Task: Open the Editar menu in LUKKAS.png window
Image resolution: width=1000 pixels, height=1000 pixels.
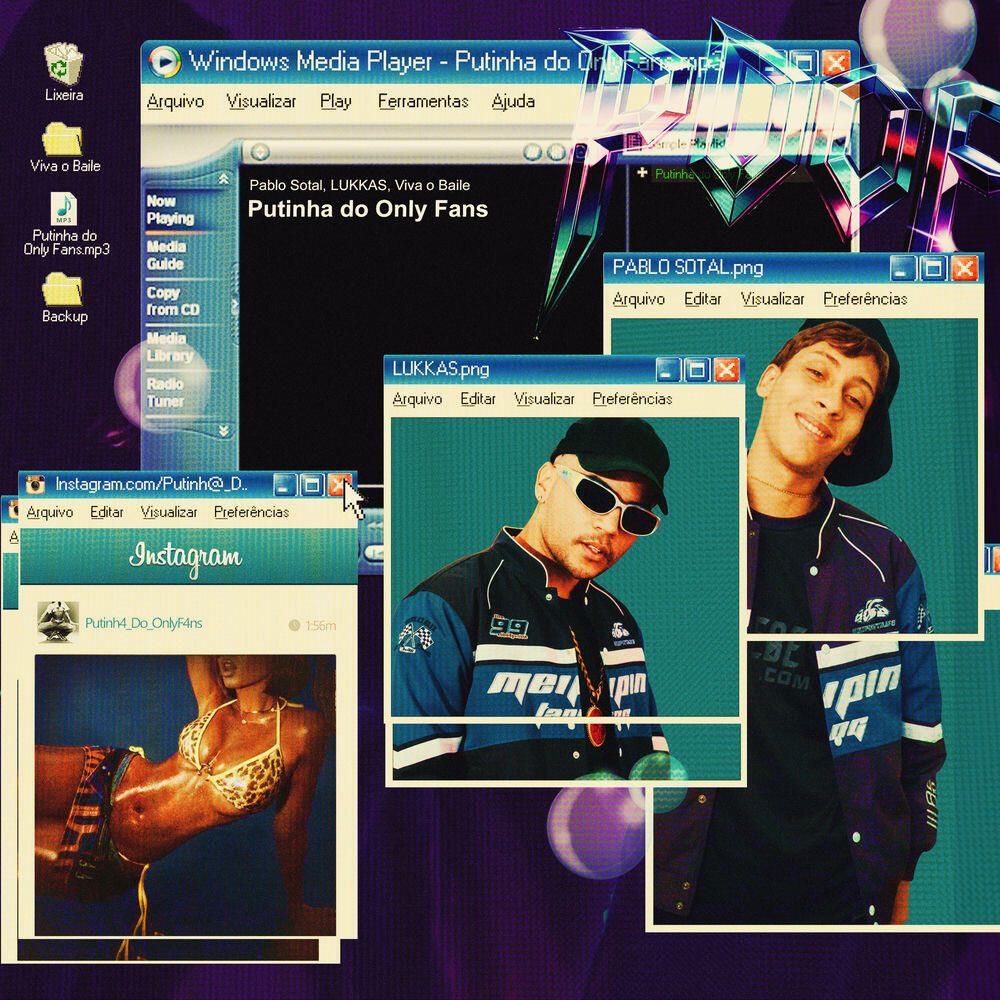Action: click(x=478, y=399)
